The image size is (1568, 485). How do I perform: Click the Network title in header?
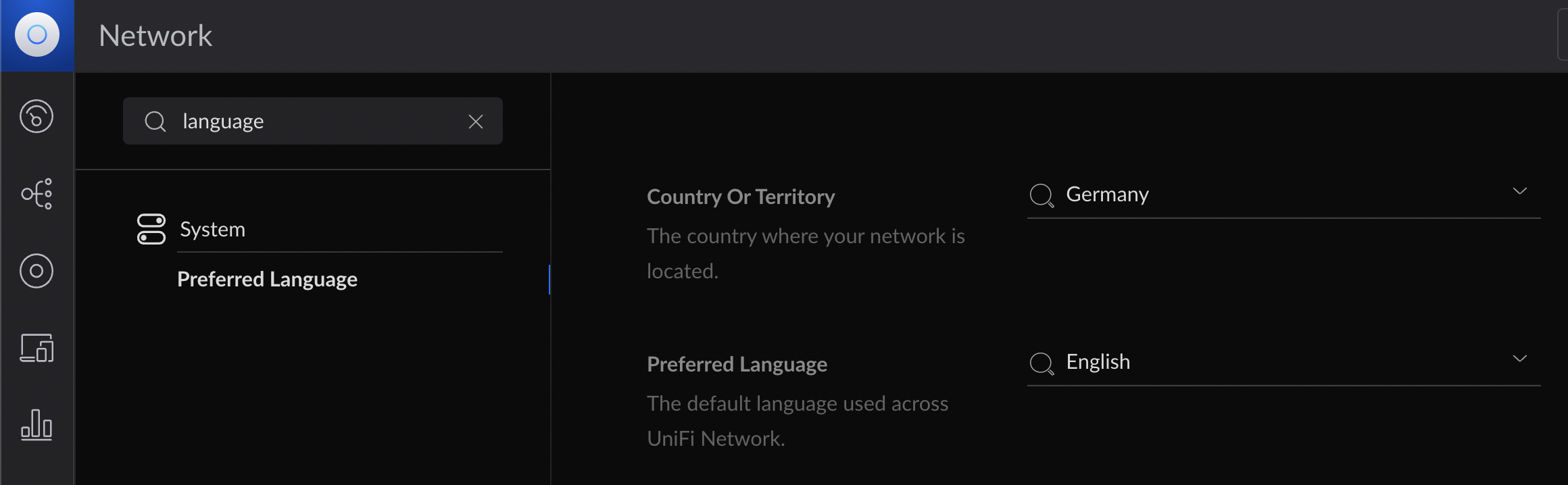coord(155,36)
